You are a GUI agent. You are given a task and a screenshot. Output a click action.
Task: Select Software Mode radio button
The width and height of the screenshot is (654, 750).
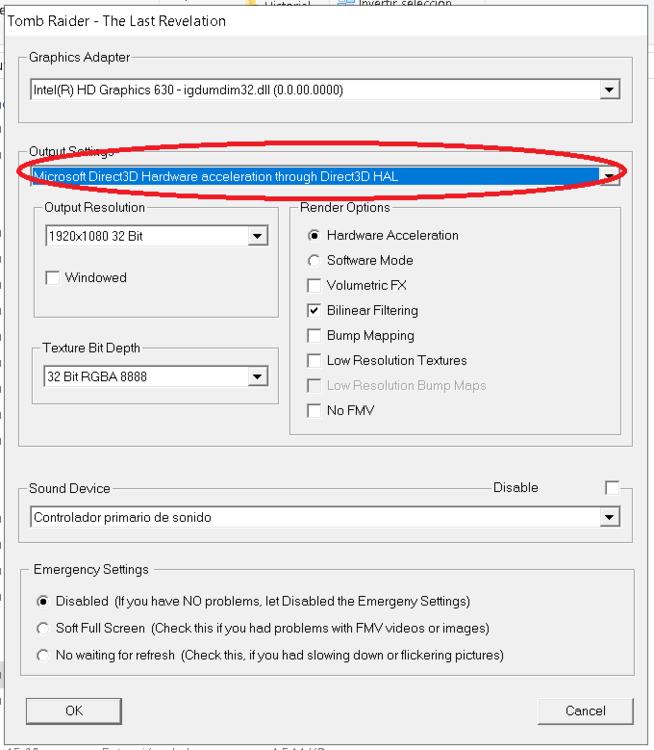[314, 261]
